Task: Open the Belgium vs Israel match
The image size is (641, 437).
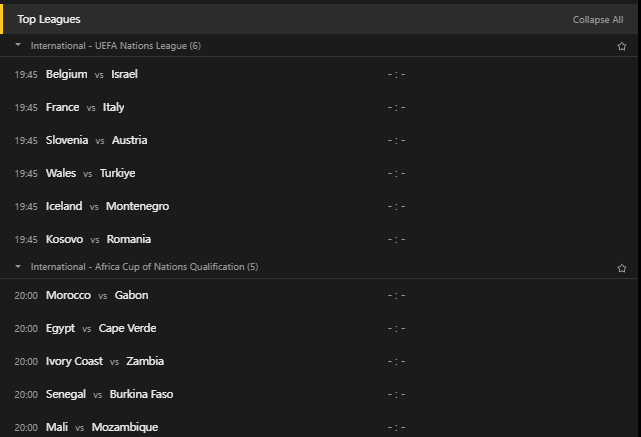Action: [x=319, y=74]
